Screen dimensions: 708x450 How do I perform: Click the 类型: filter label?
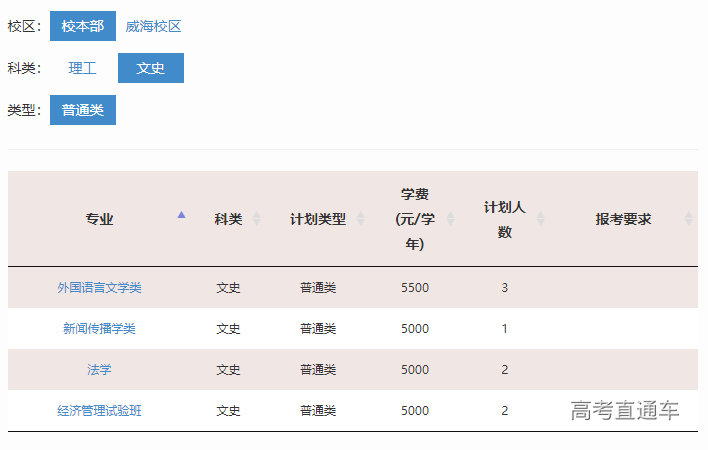(x=24, y=110)
